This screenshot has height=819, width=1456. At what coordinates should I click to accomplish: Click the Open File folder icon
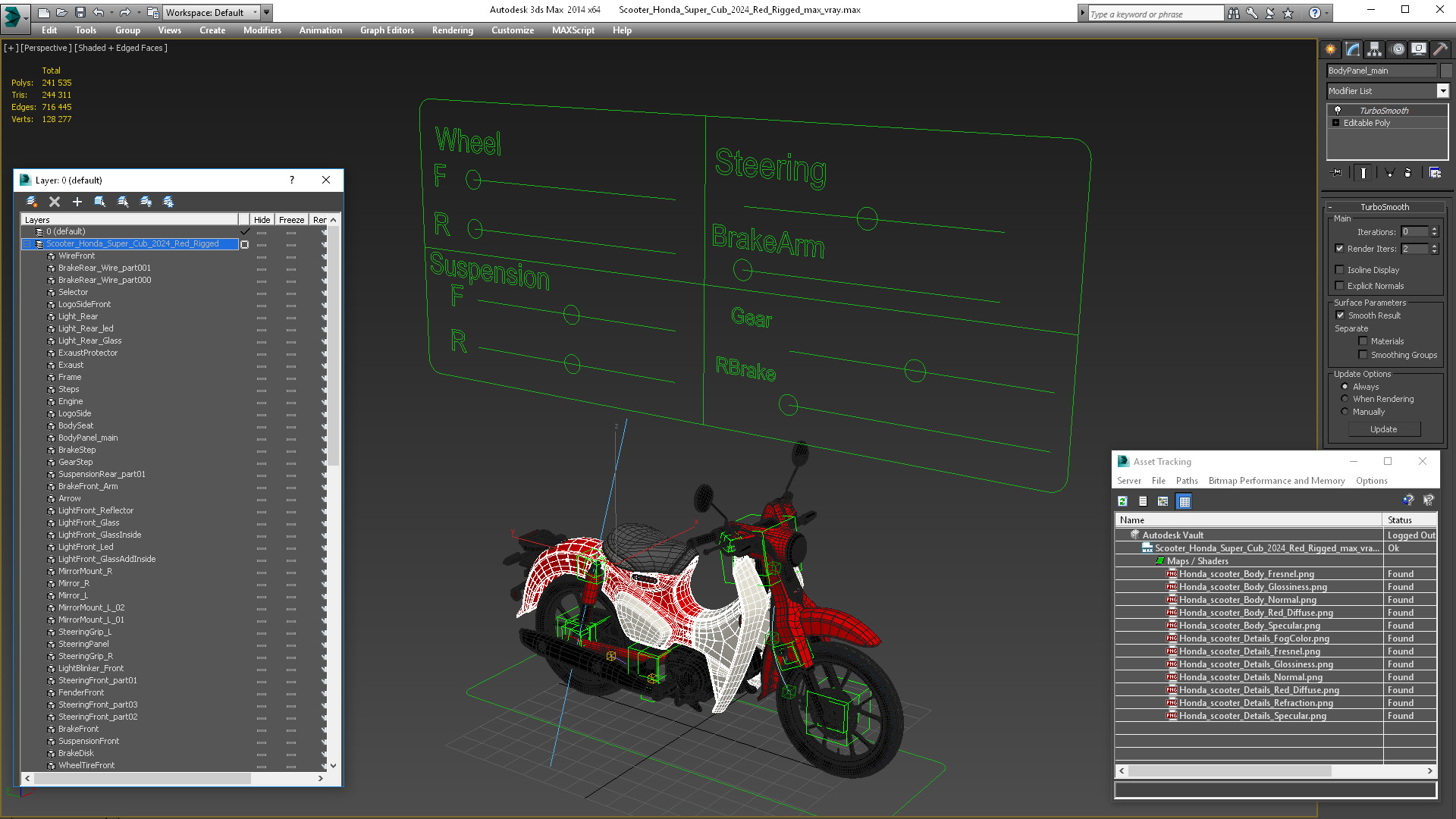point(61,12)
